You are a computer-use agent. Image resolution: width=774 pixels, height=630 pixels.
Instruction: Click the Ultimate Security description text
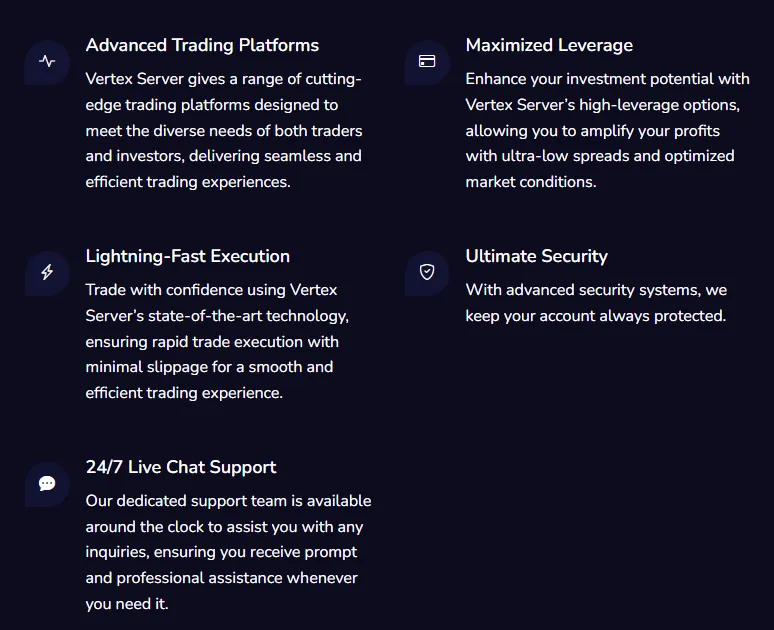(x=596, y=303)
